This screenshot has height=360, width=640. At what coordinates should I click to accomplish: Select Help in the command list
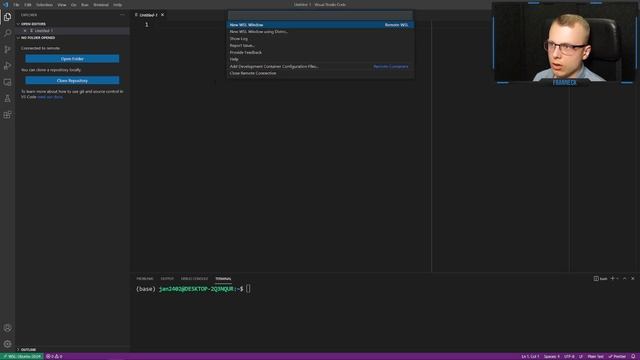pos(320,60)
